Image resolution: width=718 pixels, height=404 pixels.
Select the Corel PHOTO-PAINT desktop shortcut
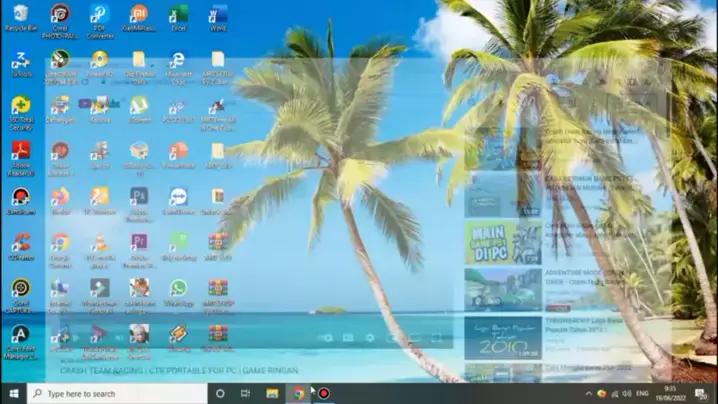pos(60,14)
